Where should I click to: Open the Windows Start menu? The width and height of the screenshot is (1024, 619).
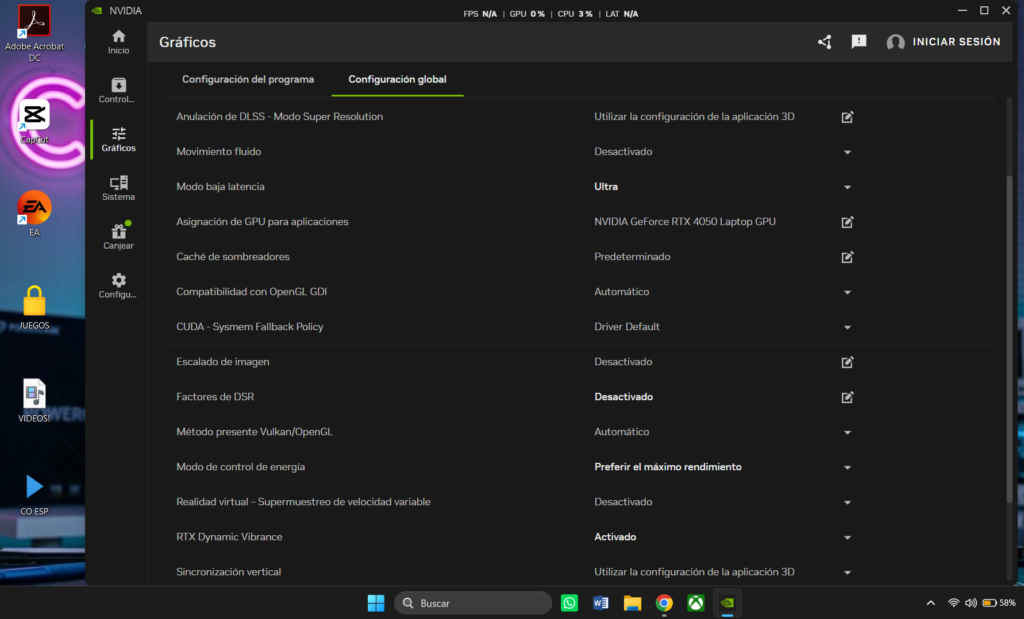(x=376, y=603)
